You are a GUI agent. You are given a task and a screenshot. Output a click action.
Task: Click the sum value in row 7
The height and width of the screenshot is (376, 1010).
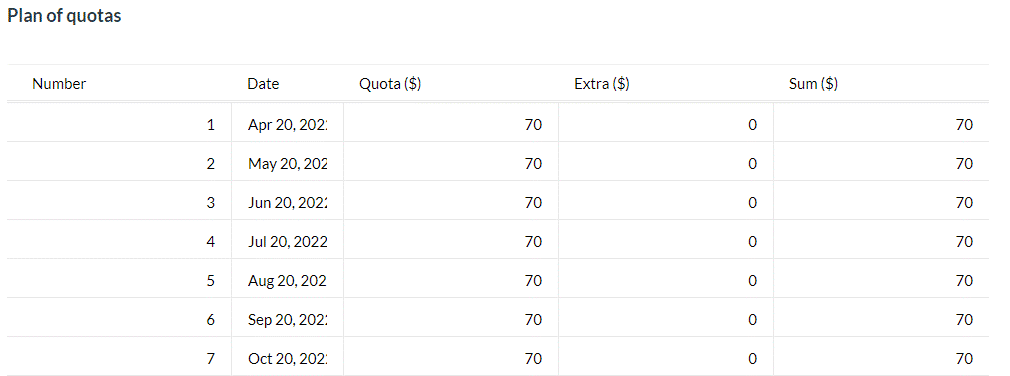click(x=964, y=359)
